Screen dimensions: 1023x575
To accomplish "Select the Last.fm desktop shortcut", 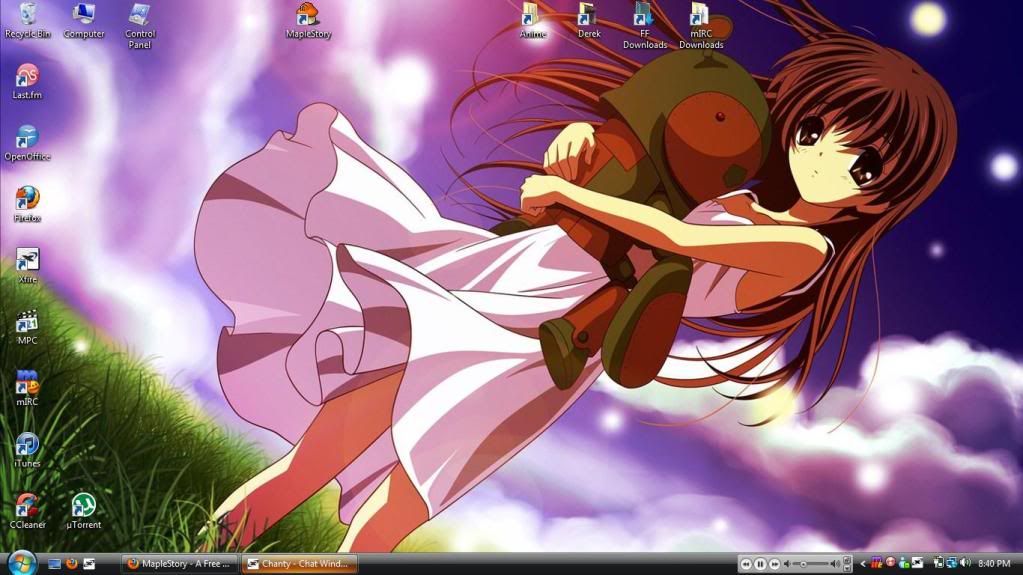I will pos(27,82).
